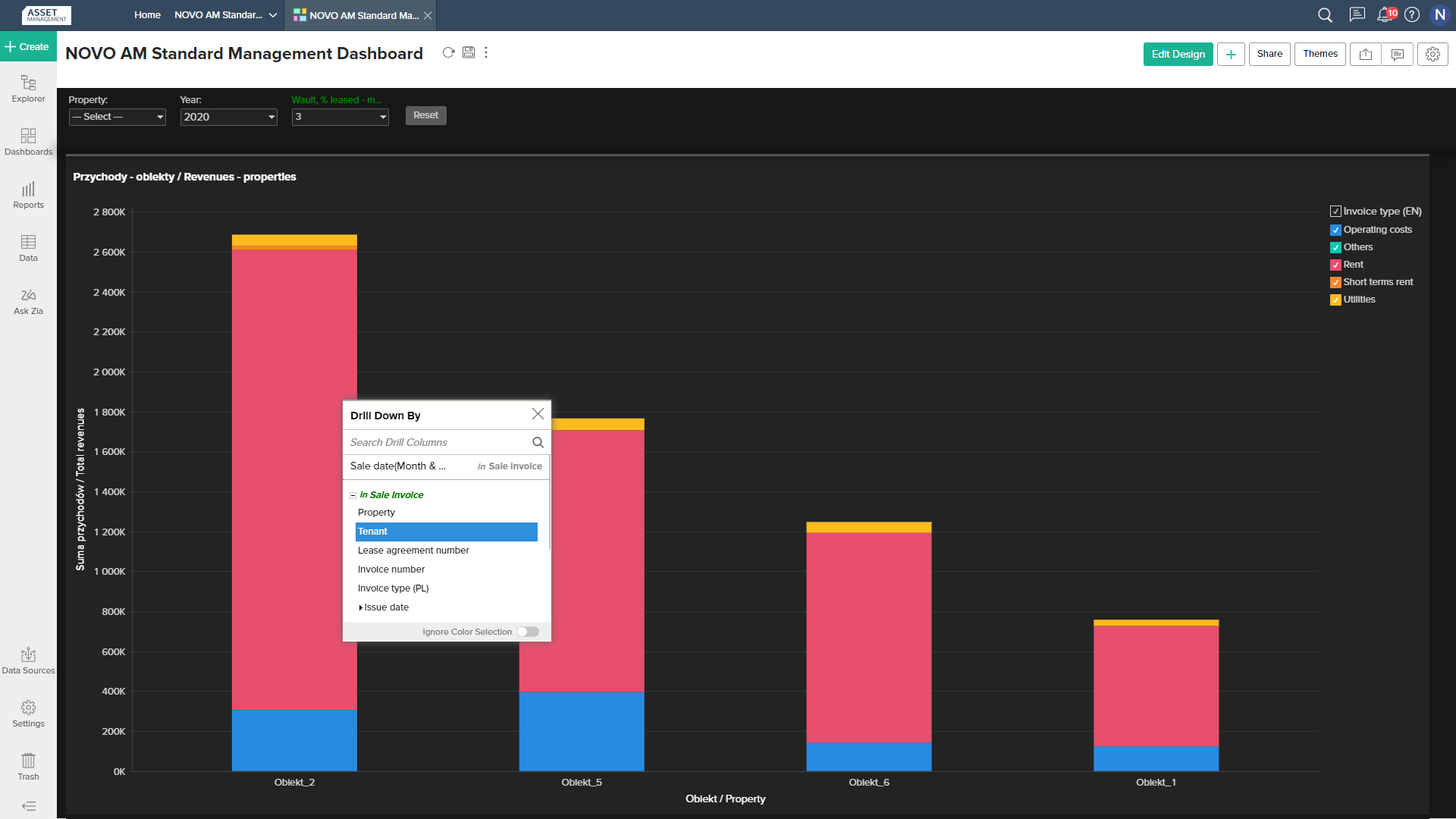Uncheck the Rent legend checkbox
The image size is (1456, 819).
coord(1335,265)
